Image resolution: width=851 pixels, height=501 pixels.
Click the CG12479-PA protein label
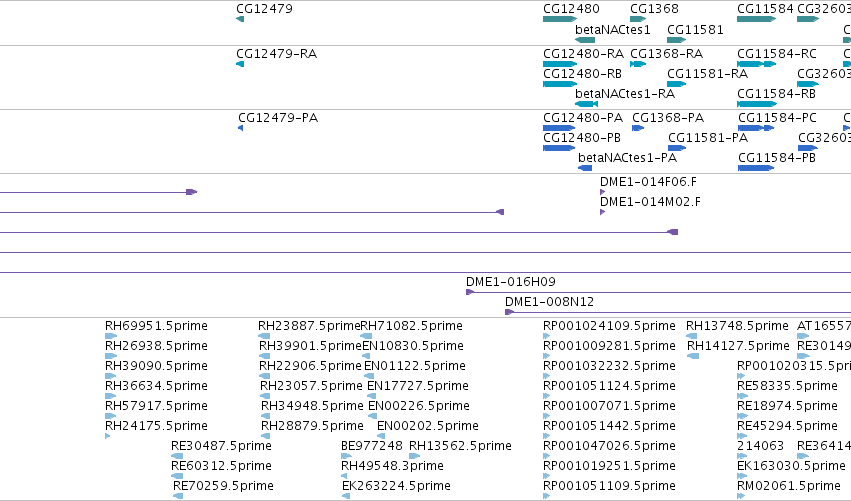278,118
